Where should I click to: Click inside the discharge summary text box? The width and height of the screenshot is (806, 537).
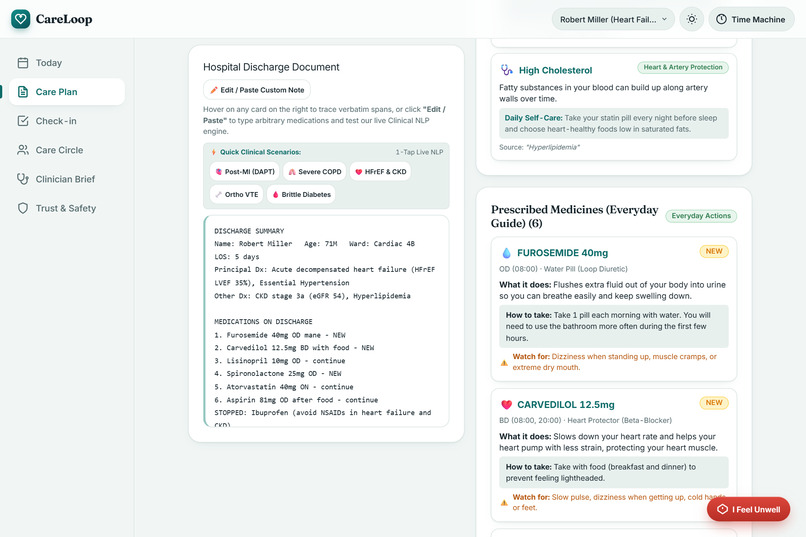pyautogui.click(x=326, y=321)
